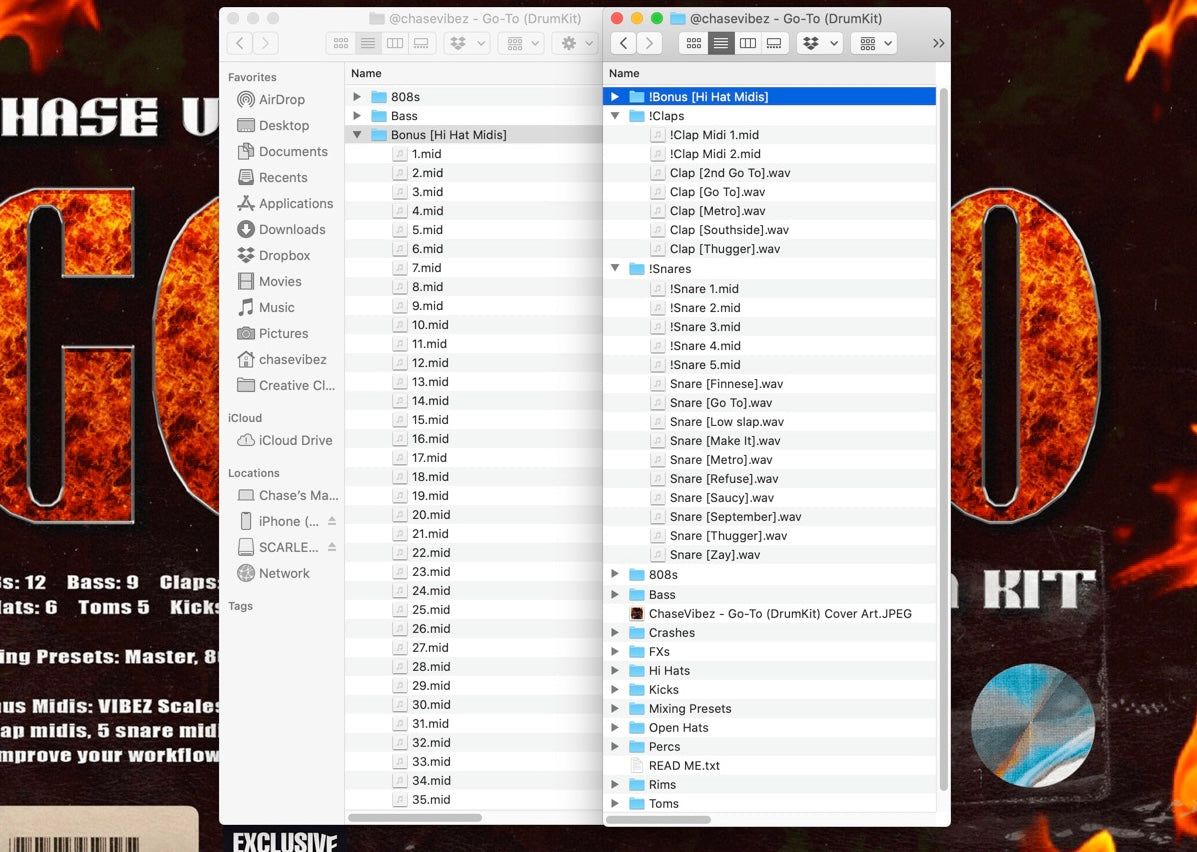The height and width of the screenshot is (852, 1197).
Task: Collapse the Bonus [Hi Hat Midis] folder in inactive window
Action: click(x=357, y=134)
